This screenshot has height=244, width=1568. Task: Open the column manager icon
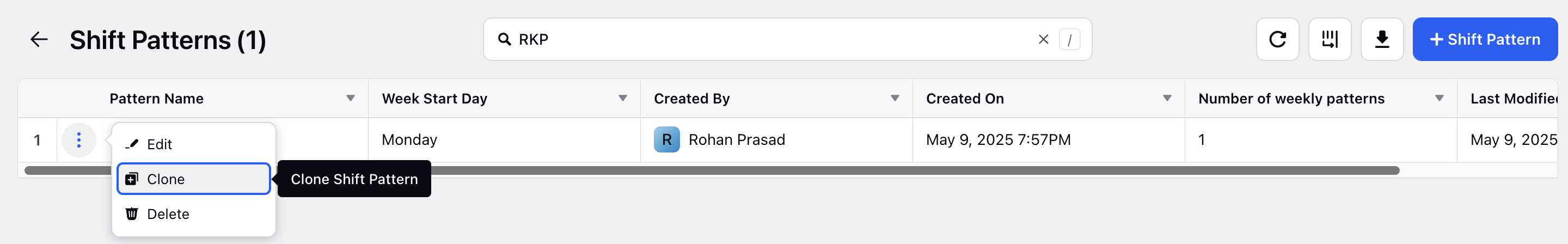1330,40
